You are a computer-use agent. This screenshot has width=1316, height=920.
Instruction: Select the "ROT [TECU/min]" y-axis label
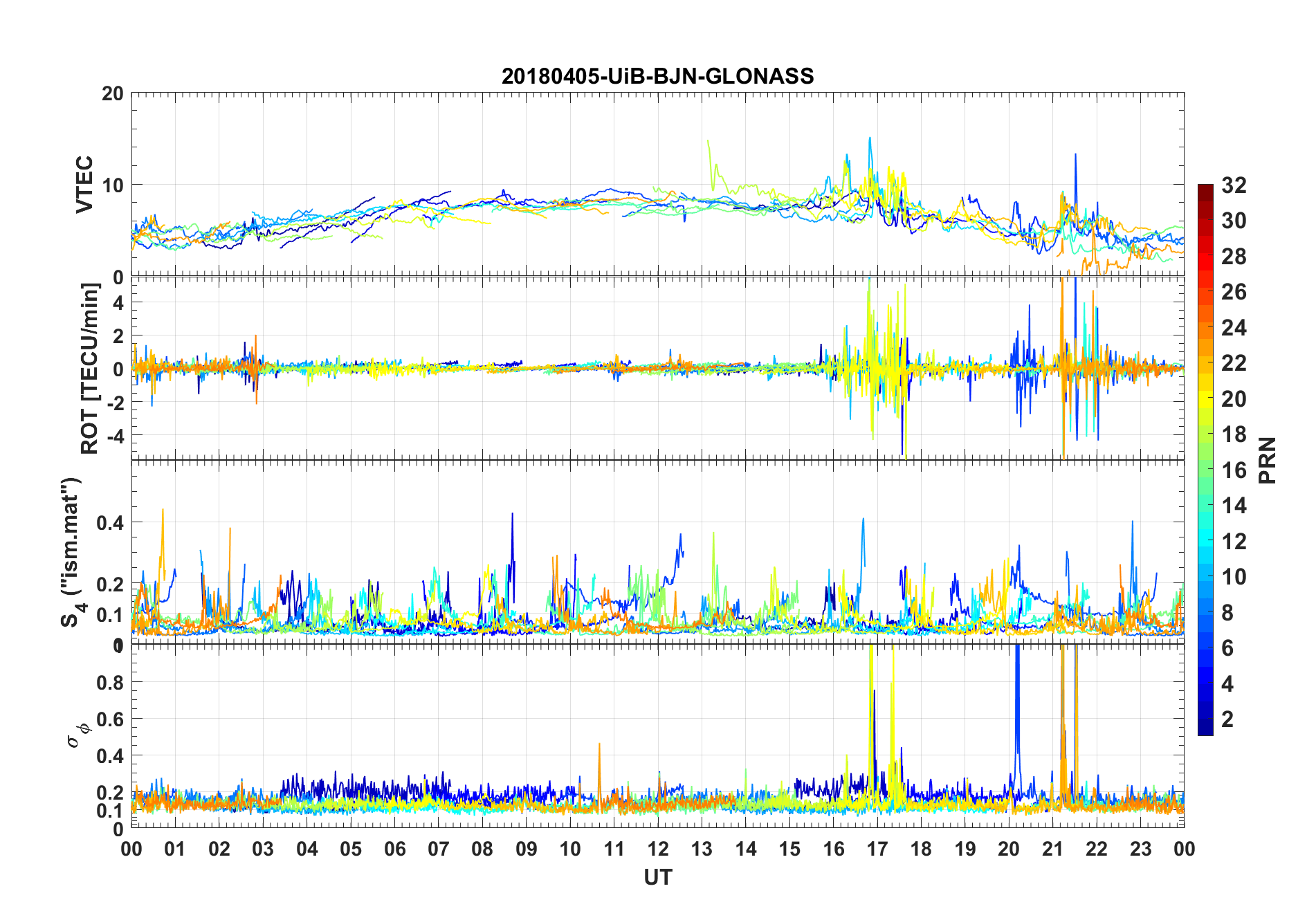pos(90,368)
